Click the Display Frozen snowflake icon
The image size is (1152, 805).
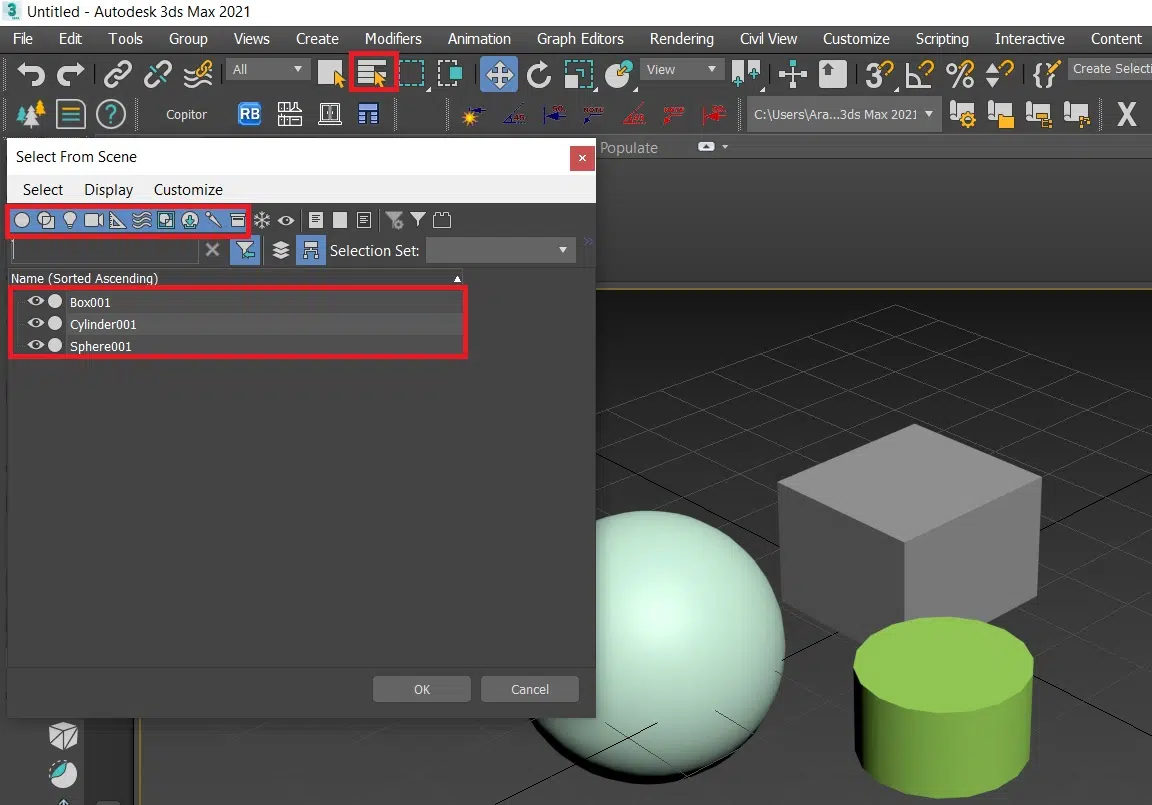point(262,220)
